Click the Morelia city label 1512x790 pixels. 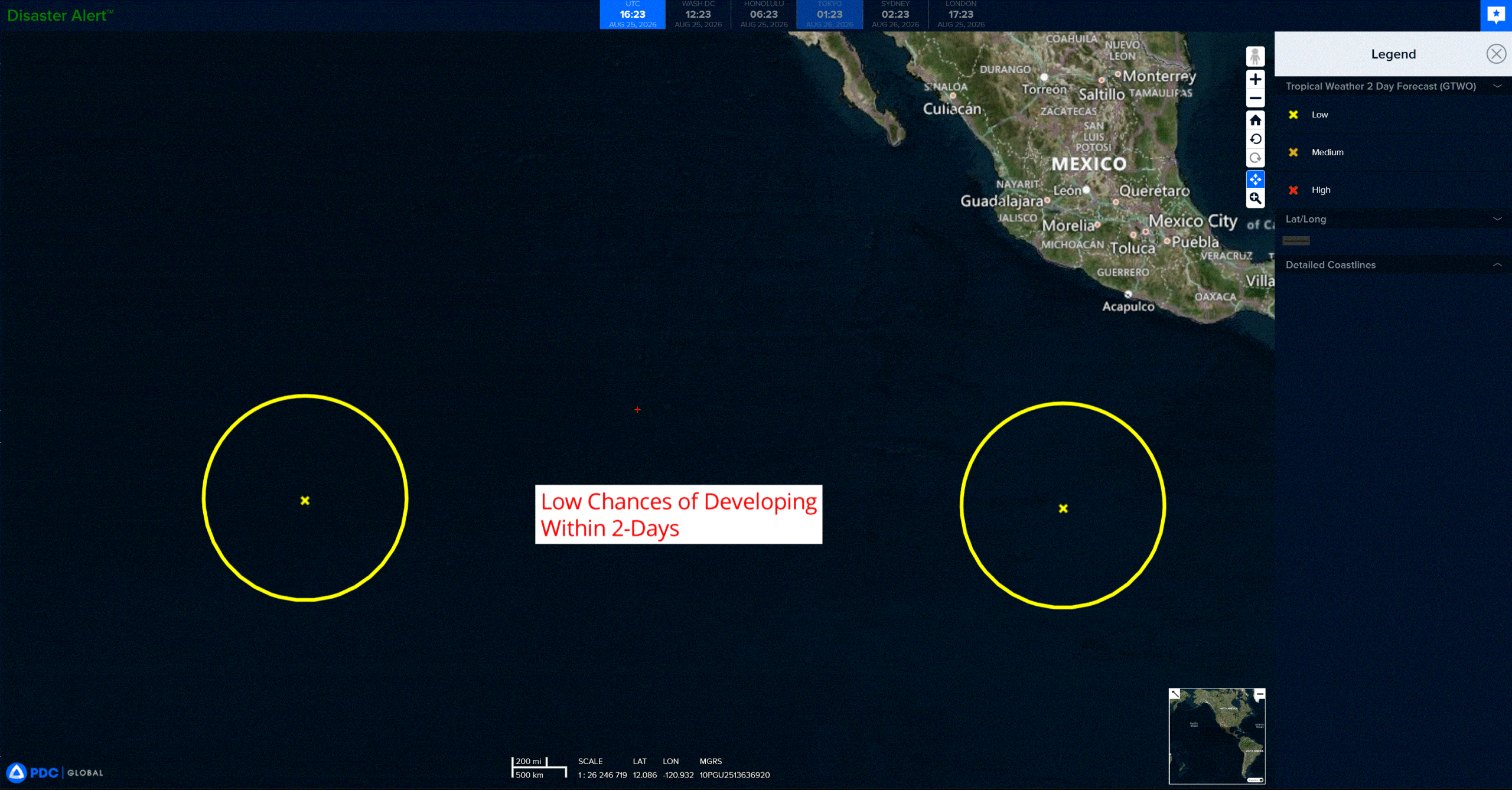(1068, 226)
